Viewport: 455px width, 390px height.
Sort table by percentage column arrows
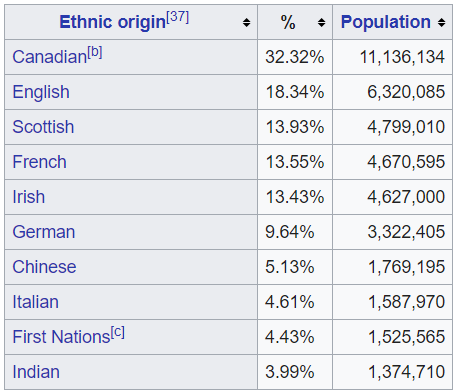(x=321, y=23)
